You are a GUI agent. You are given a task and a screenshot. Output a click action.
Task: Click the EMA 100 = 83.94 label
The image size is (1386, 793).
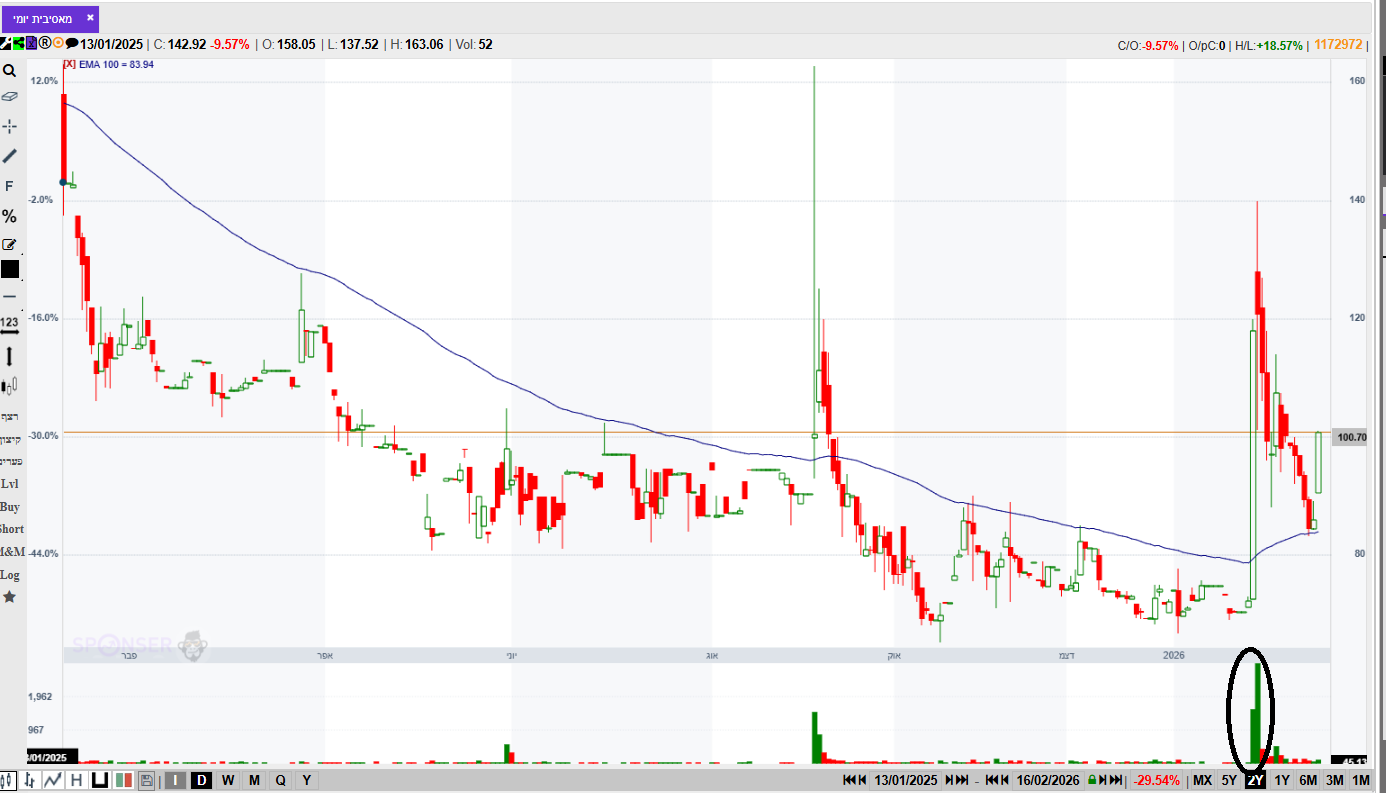tap(116, 64)
